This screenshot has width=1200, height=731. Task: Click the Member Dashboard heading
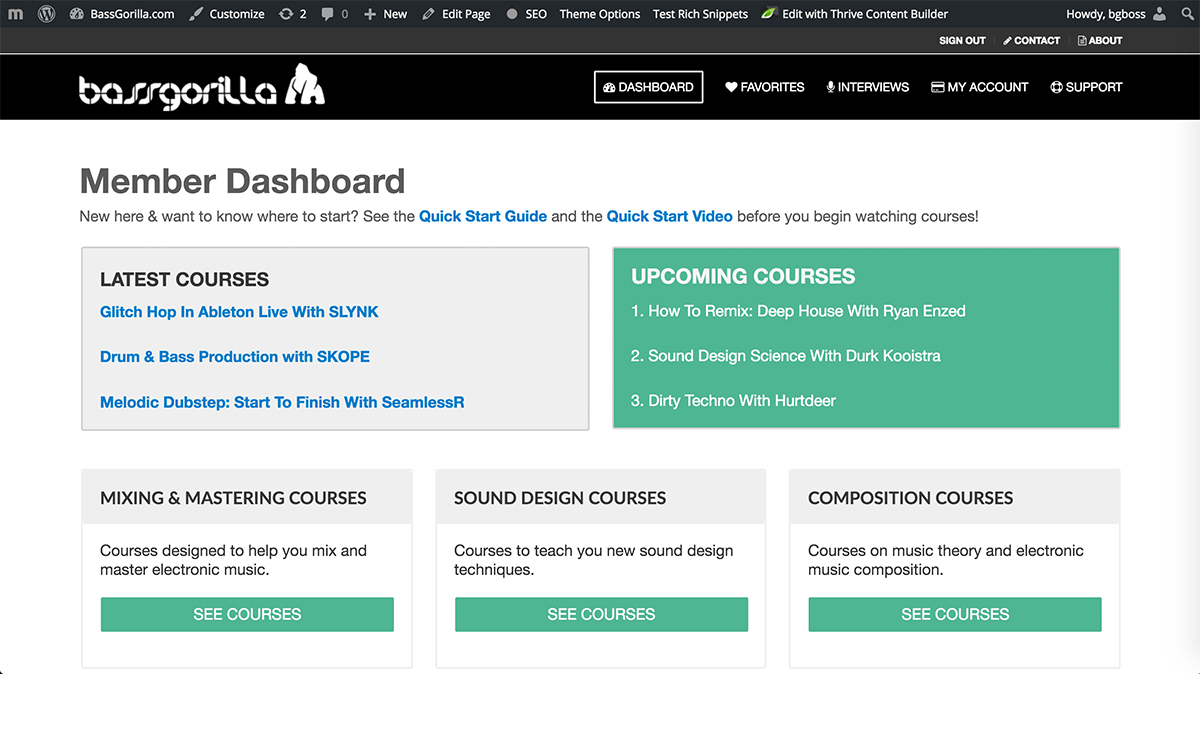[242, 181]
